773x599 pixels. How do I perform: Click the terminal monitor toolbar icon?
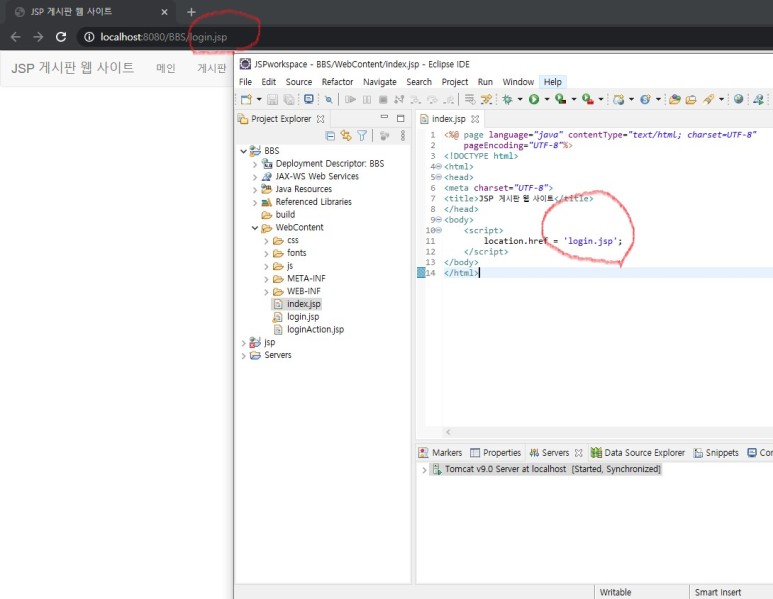(309, 99)
